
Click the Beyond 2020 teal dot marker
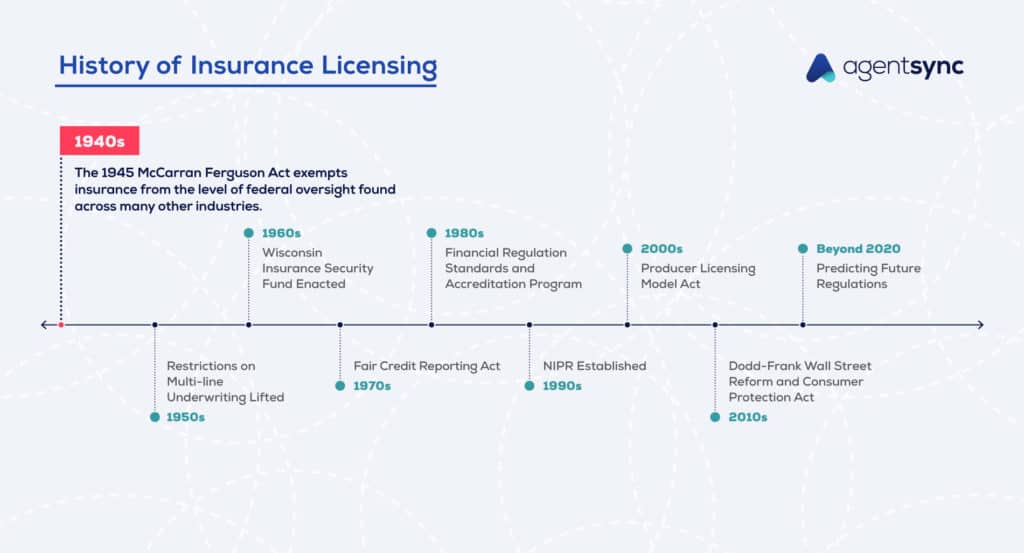click(x=802, y=249)
